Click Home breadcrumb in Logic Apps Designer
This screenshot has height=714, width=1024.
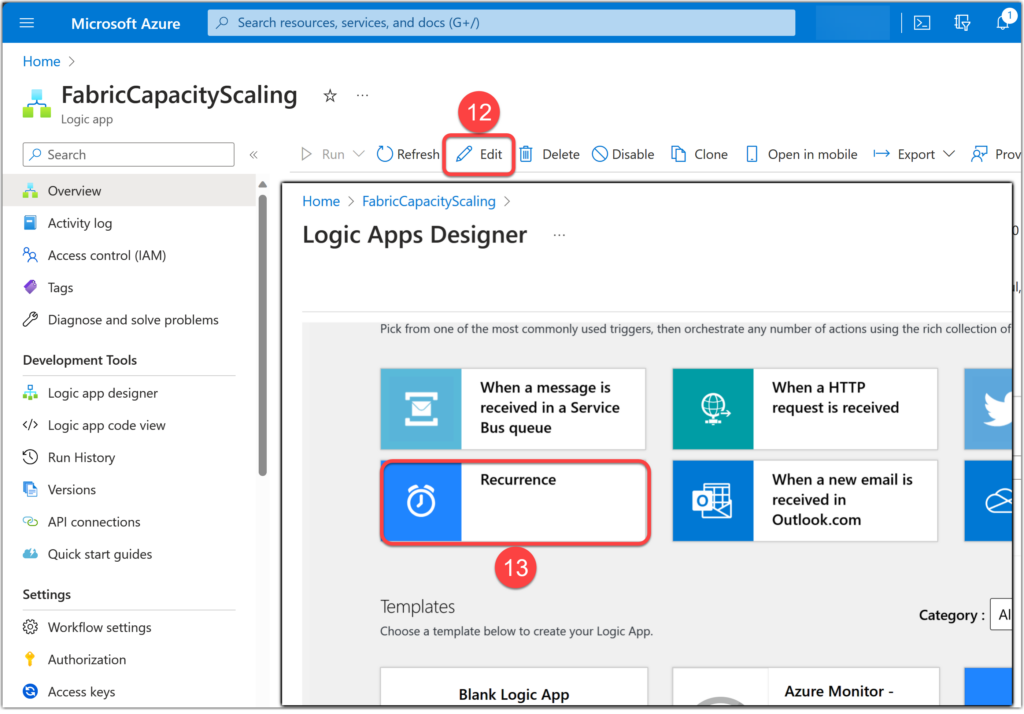point(321,201)
